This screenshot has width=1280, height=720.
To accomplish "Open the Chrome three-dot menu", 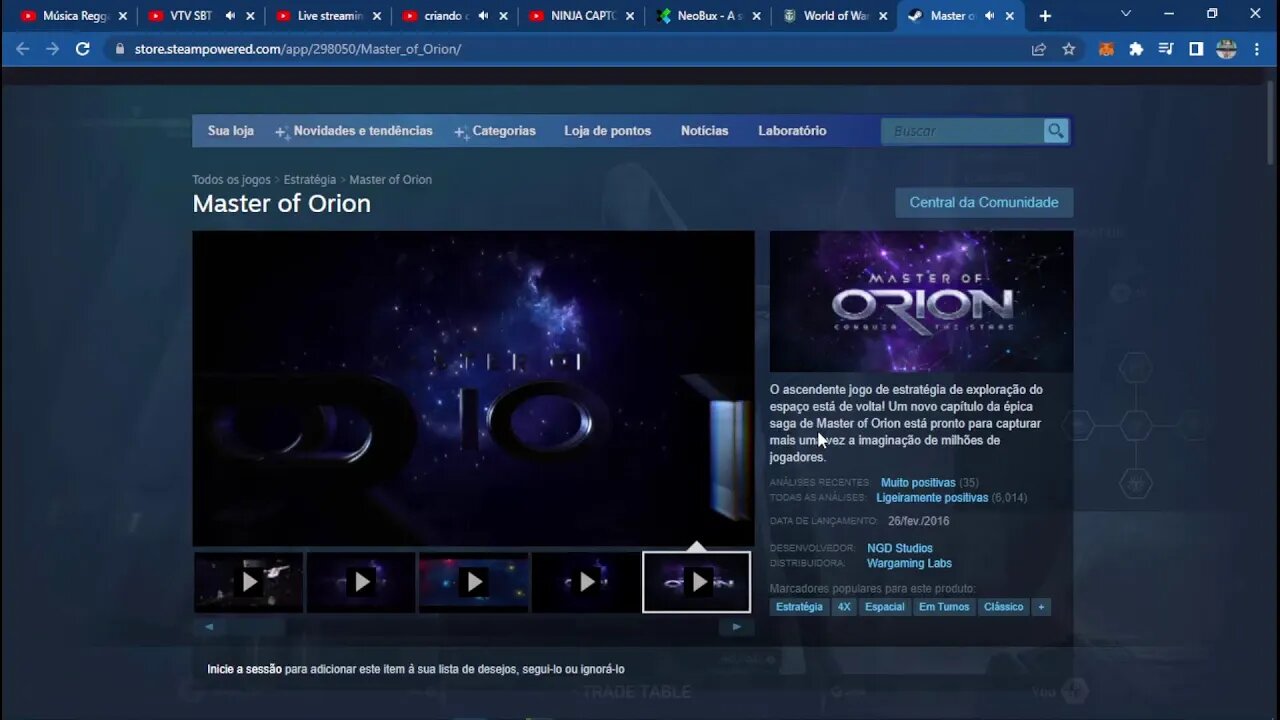I will click(x=1257, y=49).
